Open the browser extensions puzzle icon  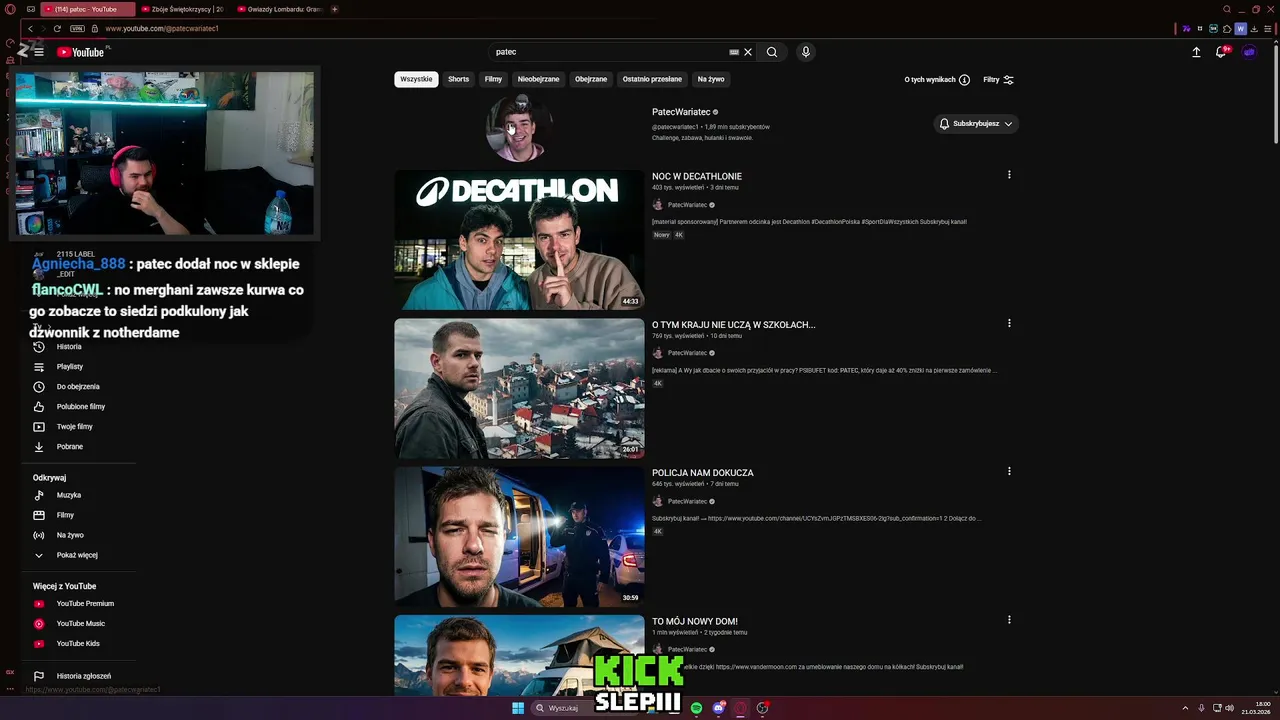[1227, 29]
